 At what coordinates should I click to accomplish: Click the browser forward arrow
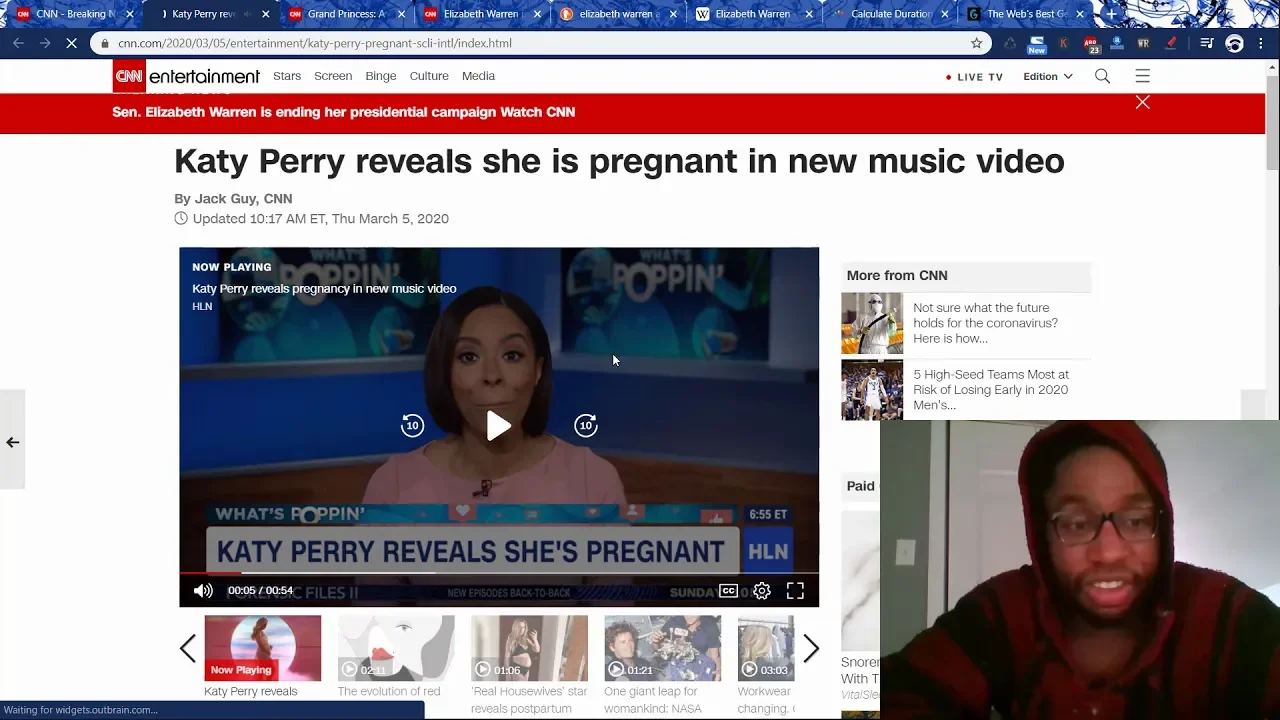(x=45, y=43)
